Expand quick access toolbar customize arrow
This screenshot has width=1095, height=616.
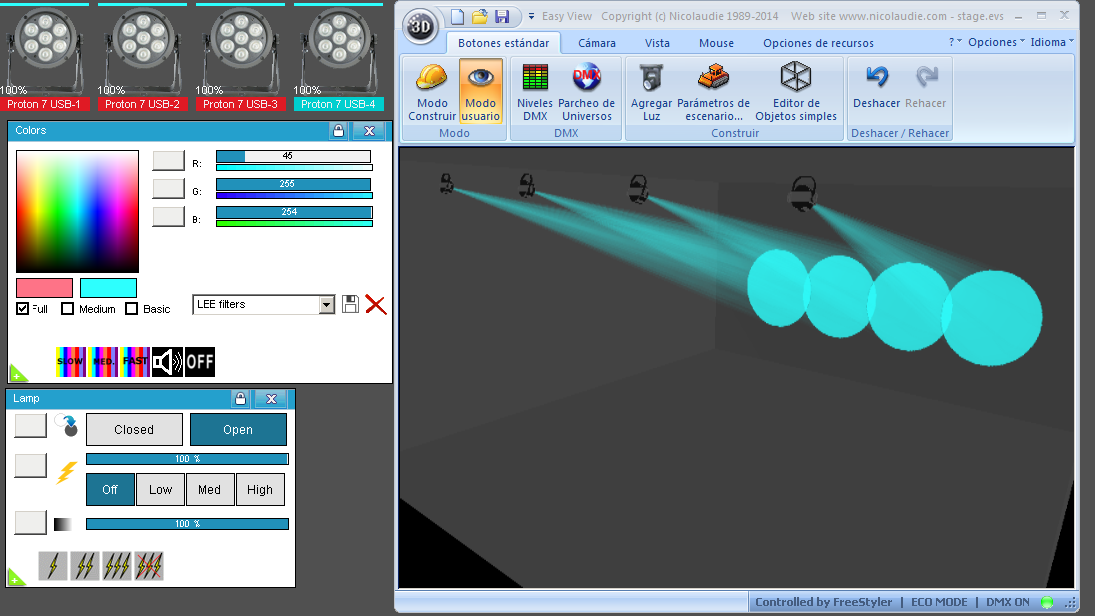(531, 16)
